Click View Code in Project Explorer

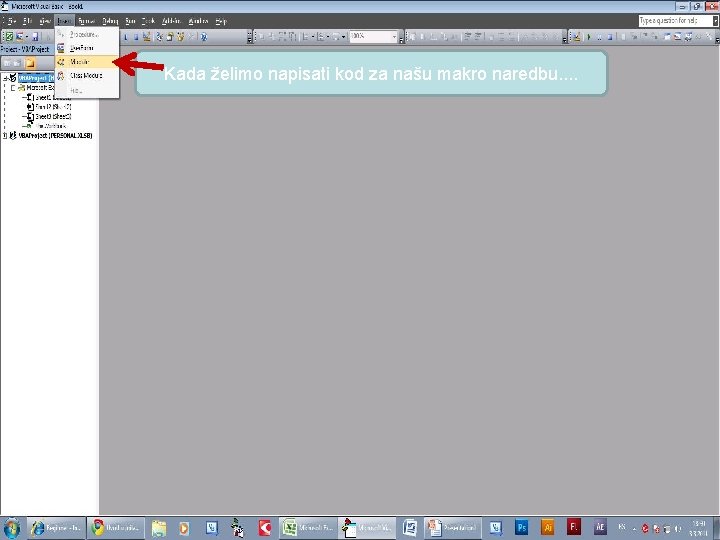pyautogui.click(x=7, y=63)
